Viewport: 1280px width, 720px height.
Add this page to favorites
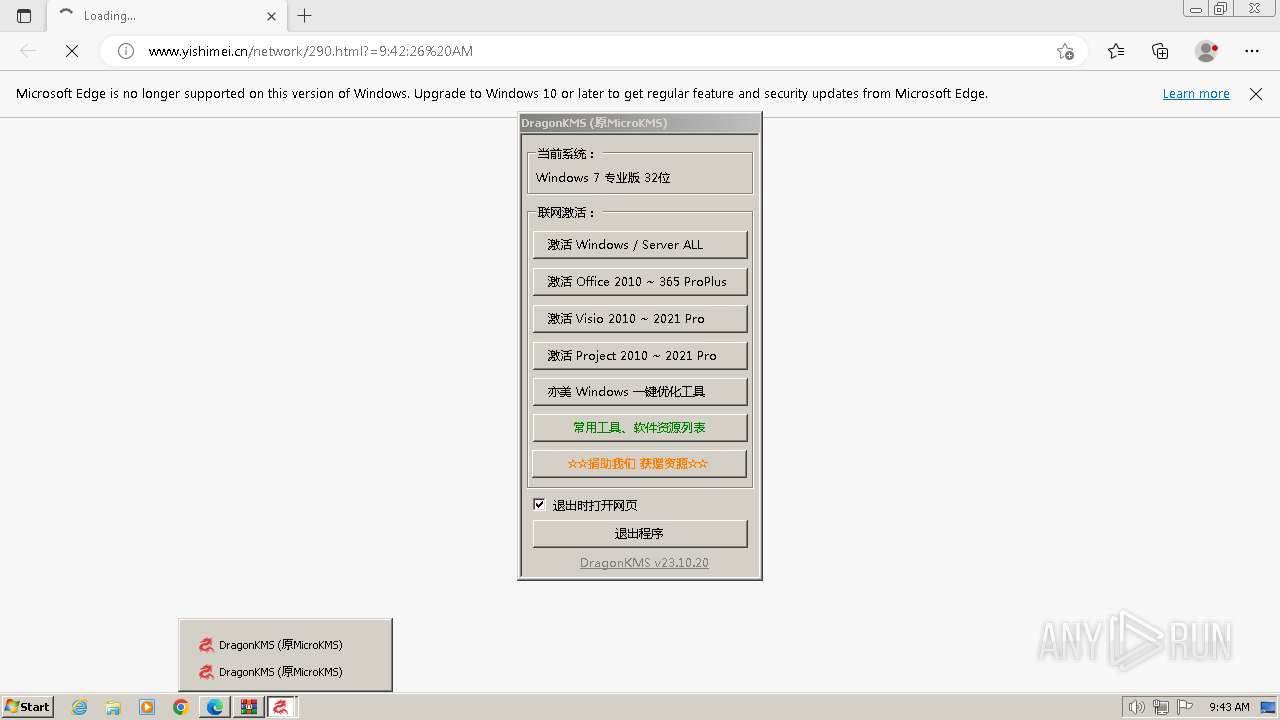tap(1065, 51)
